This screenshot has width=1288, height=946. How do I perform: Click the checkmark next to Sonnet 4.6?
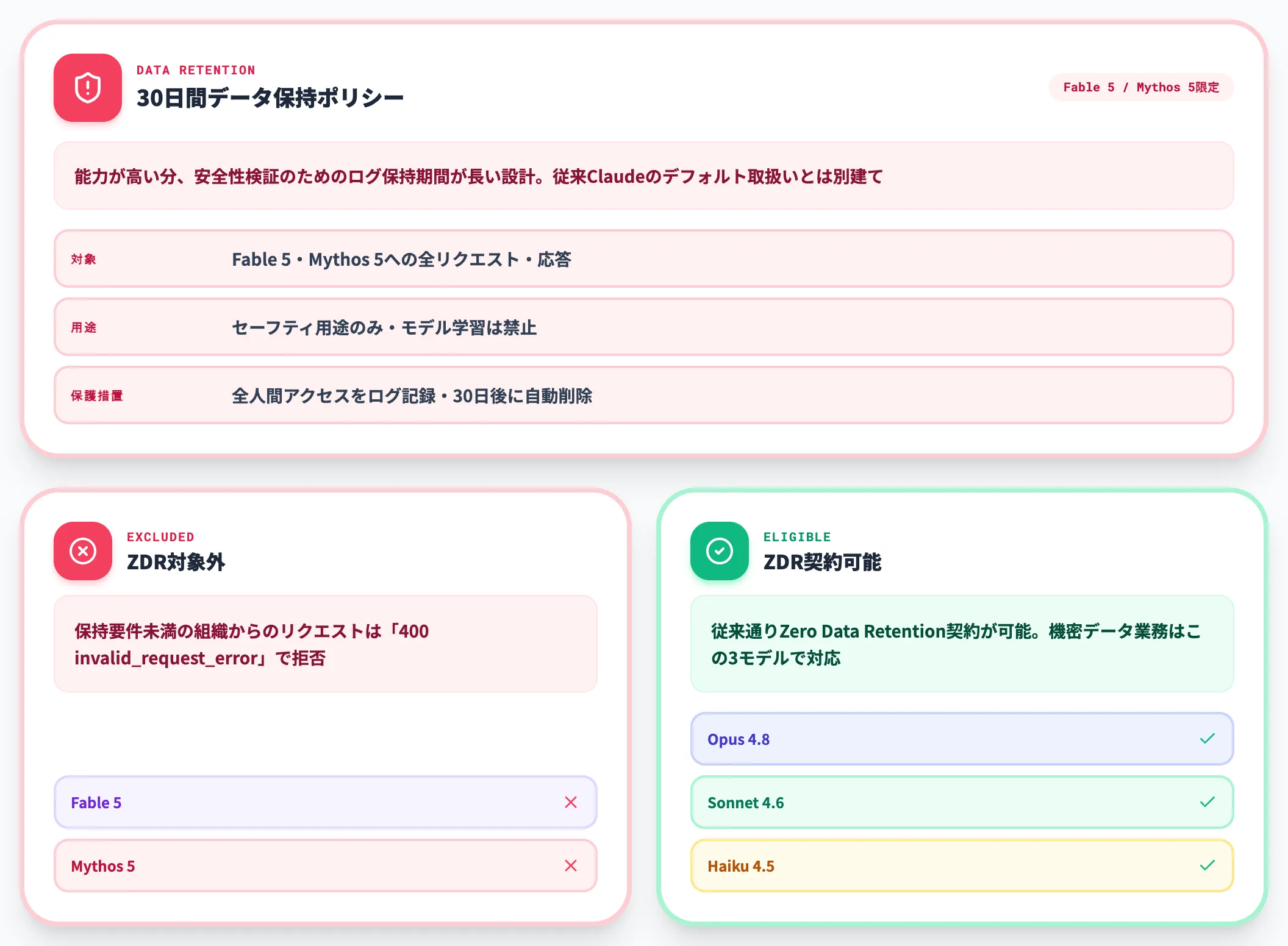[1207, 802]
